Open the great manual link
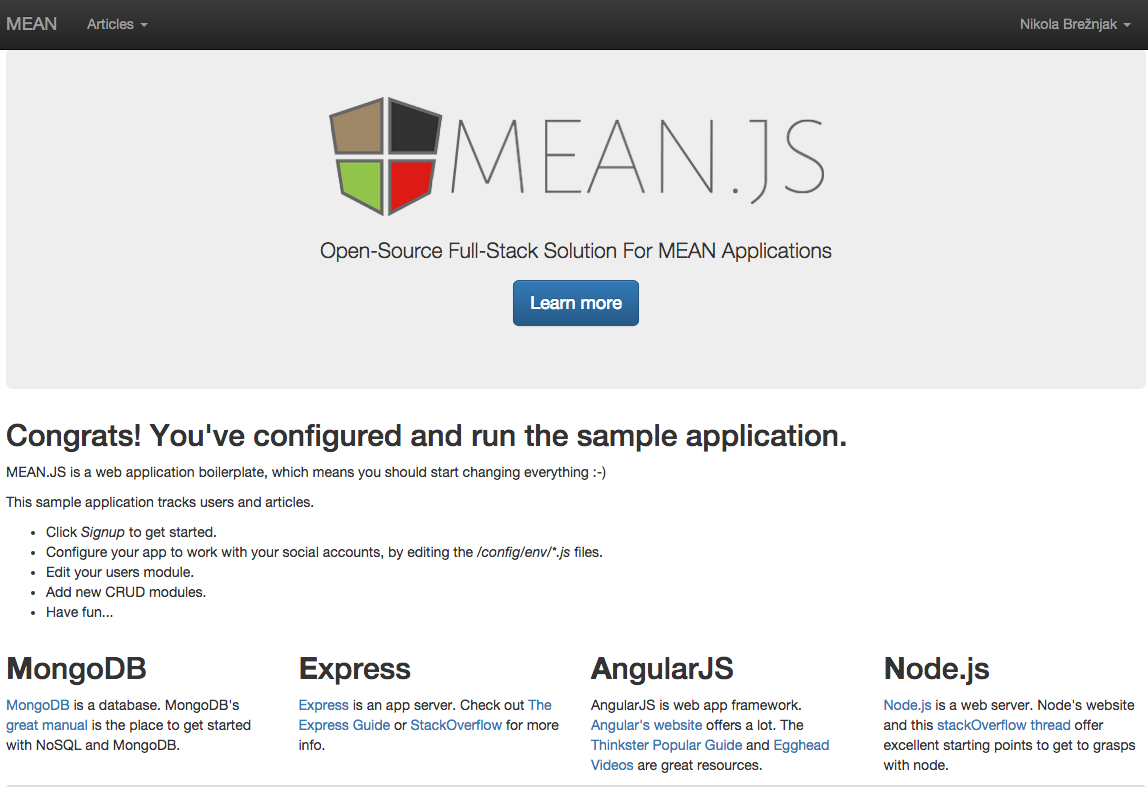This screenshot has height=787, width=1148. (x=47, y=725)
